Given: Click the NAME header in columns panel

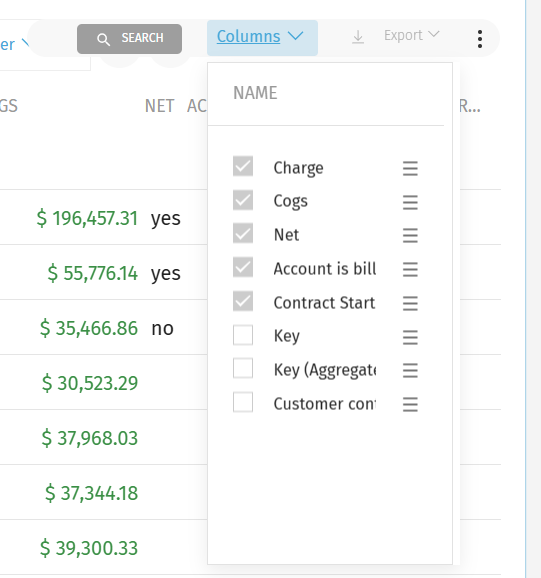Looking at the screenshot, I should point(255,93).
